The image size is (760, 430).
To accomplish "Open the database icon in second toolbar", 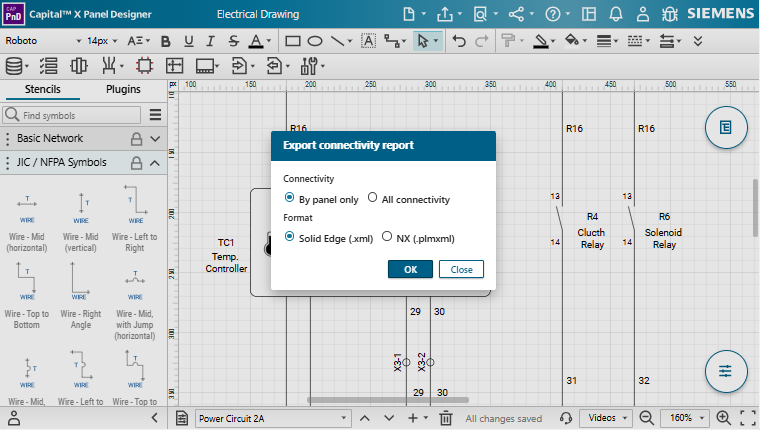I will [14, 65].
